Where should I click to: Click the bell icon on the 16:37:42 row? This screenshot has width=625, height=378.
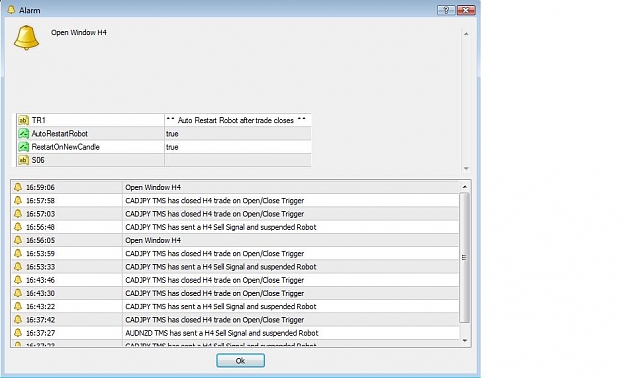pos(18,319)
